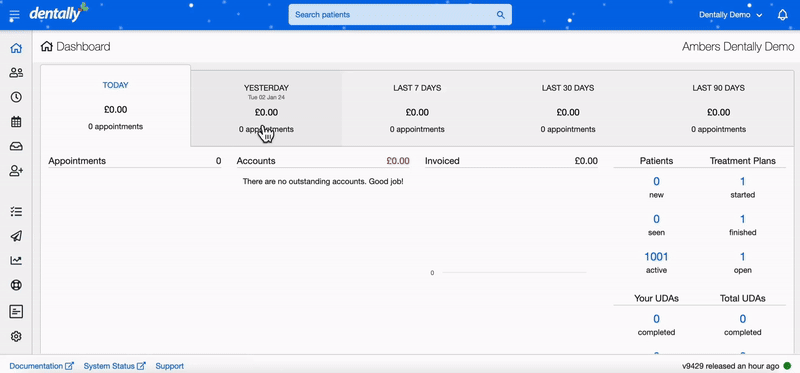Screen dimensions: 800x373
Task: Click the Treatment Plans column heading
Action: [742, 161]
